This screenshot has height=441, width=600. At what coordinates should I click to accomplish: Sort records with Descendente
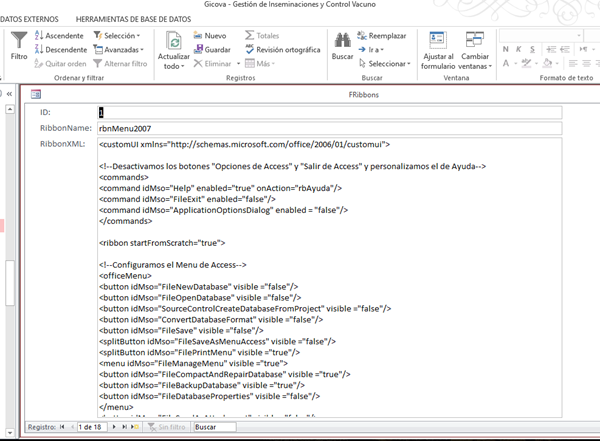(x=61, y=49)
